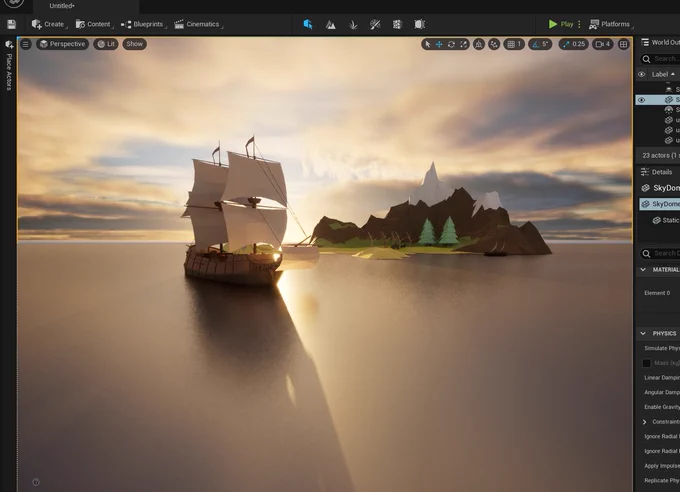The height and width of the screenshot is (492, 680).
Task: Toggle rotation snapping set to 5°
Action: (x=540, y=44)
